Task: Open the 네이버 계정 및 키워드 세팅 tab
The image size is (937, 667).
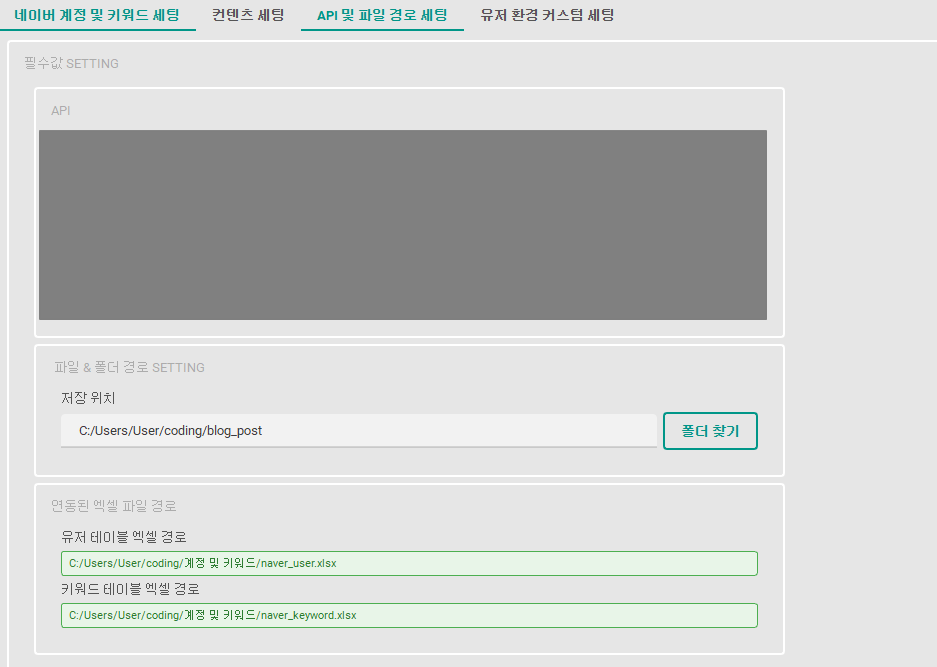Action: (98, 15)
